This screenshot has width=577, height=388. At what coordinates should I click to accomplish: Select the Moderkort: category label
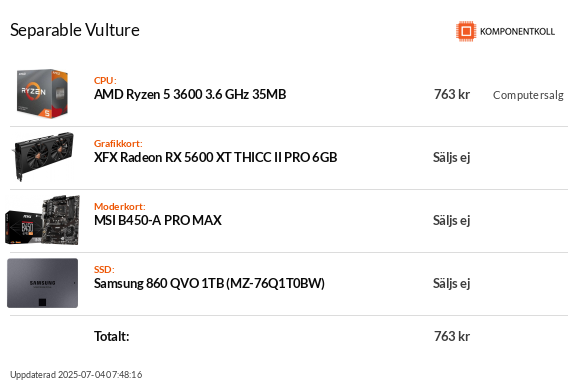tap(120, 206)
